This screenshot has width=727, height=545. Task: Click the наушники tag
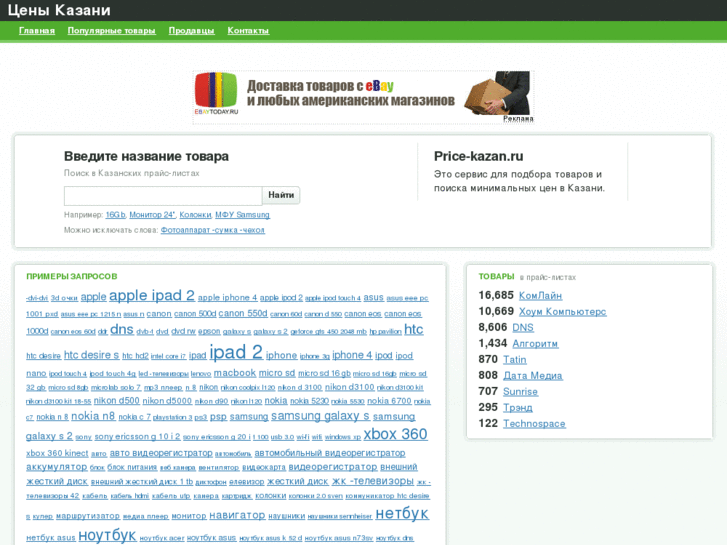click(x=287, y=516)
